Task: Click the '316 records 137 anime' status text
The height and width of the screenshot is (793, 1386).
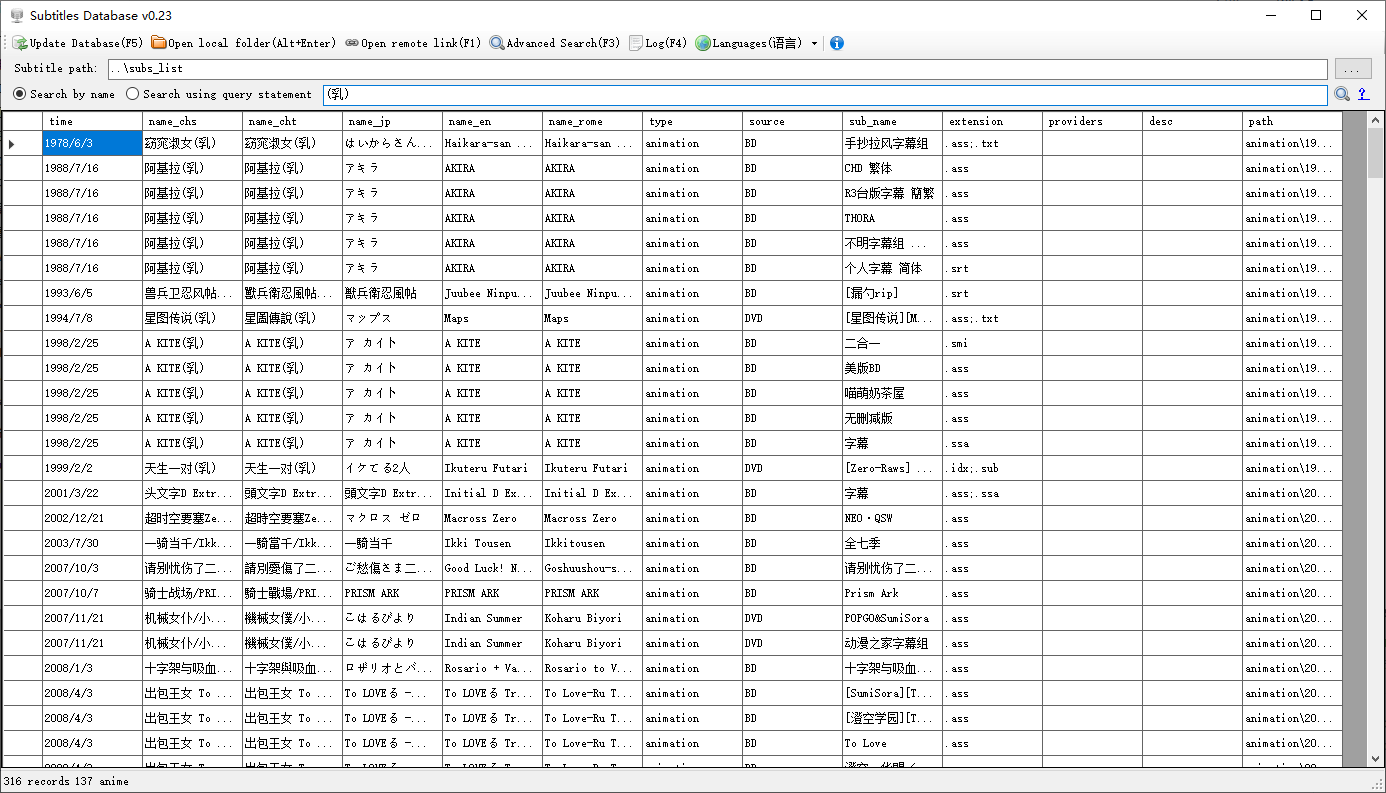Action: click(x=66, y=781)
